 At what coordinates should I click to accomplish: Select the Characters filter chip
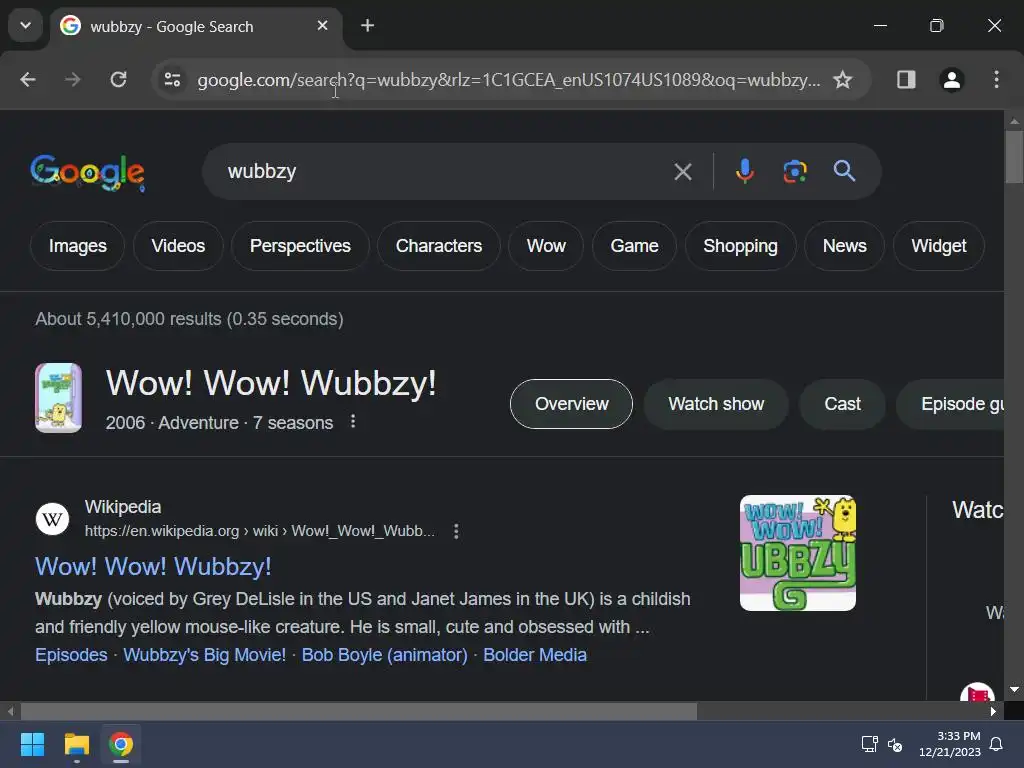(439, 246)
